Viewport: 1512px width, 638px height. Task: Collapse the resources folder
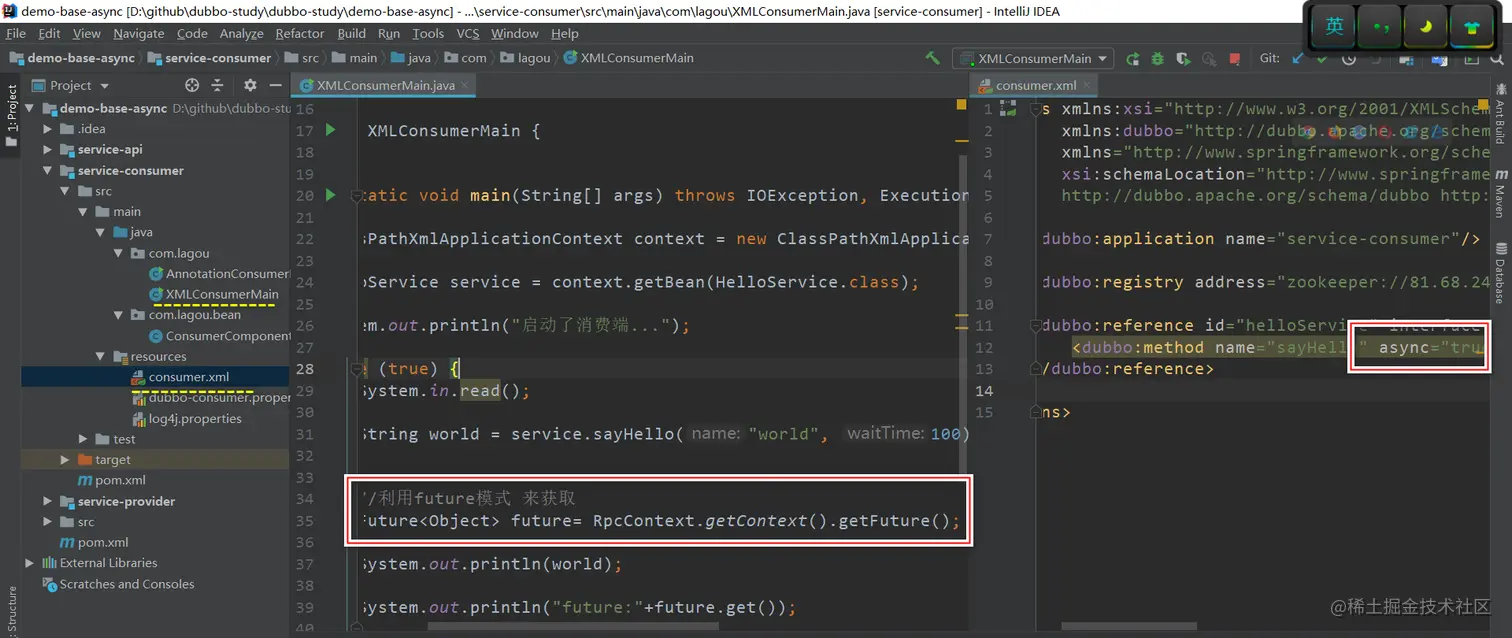(x=101, y=357)
